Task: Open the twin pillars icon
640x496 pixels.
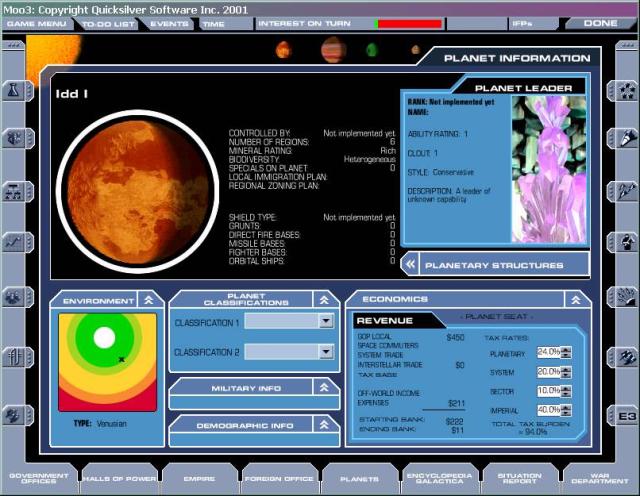Action: click(x=15, y=357)
